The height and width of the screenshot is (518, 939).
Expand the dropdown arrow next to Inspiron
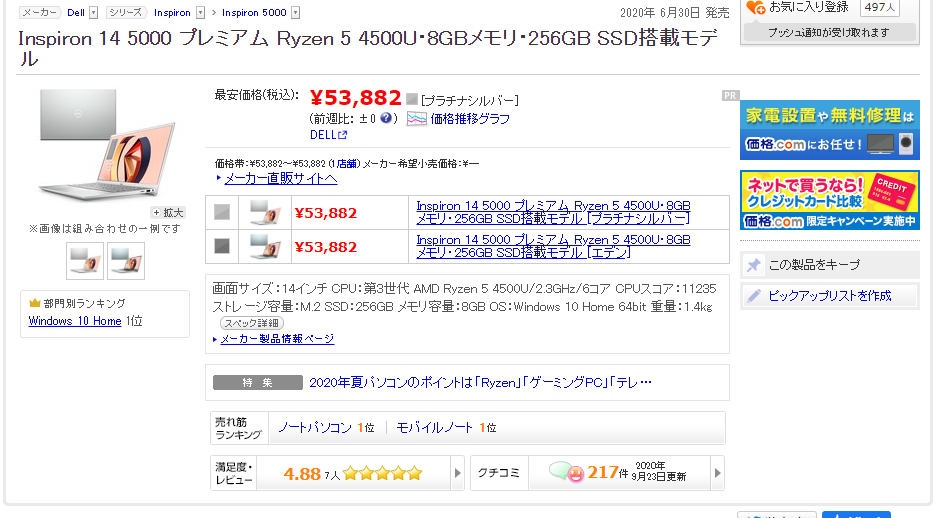click(201, 13)
